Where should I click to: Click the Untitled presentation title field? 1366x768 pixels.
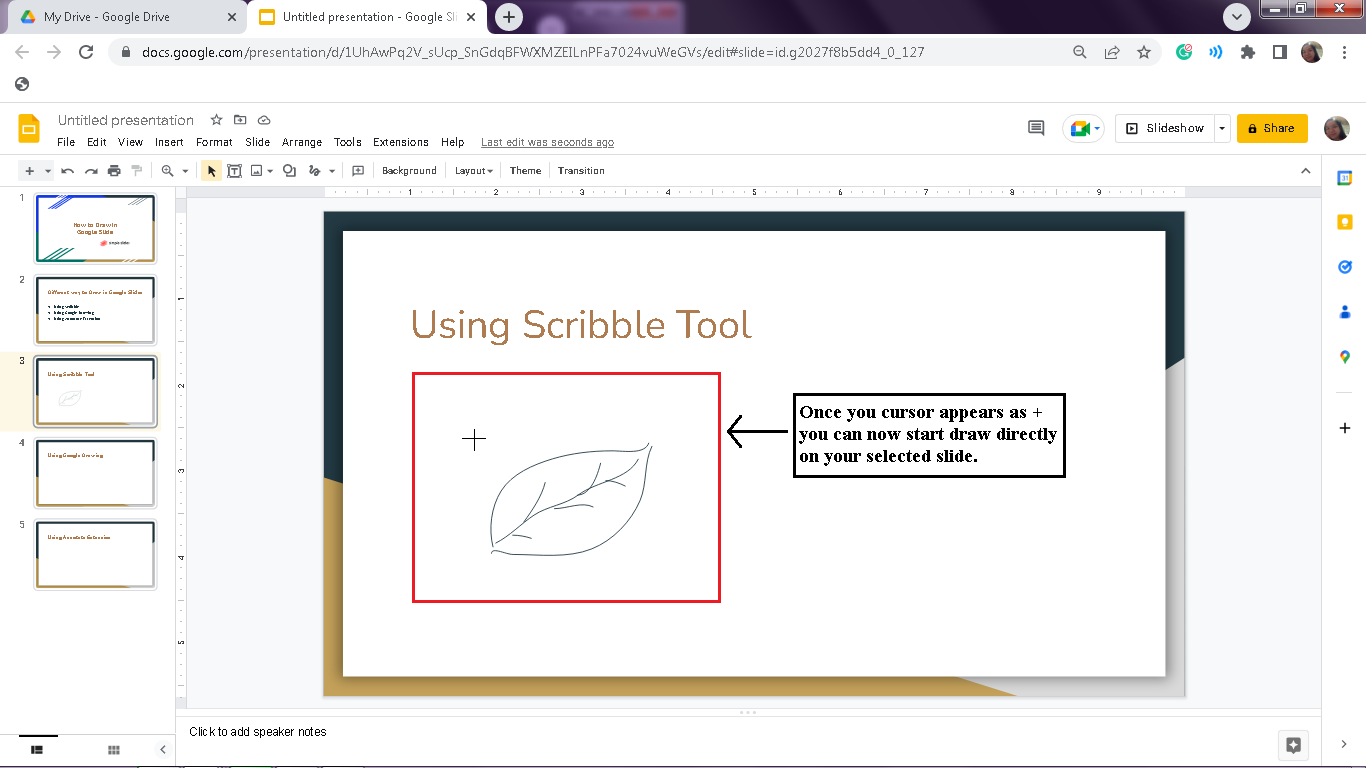click(x=126, y=120)
